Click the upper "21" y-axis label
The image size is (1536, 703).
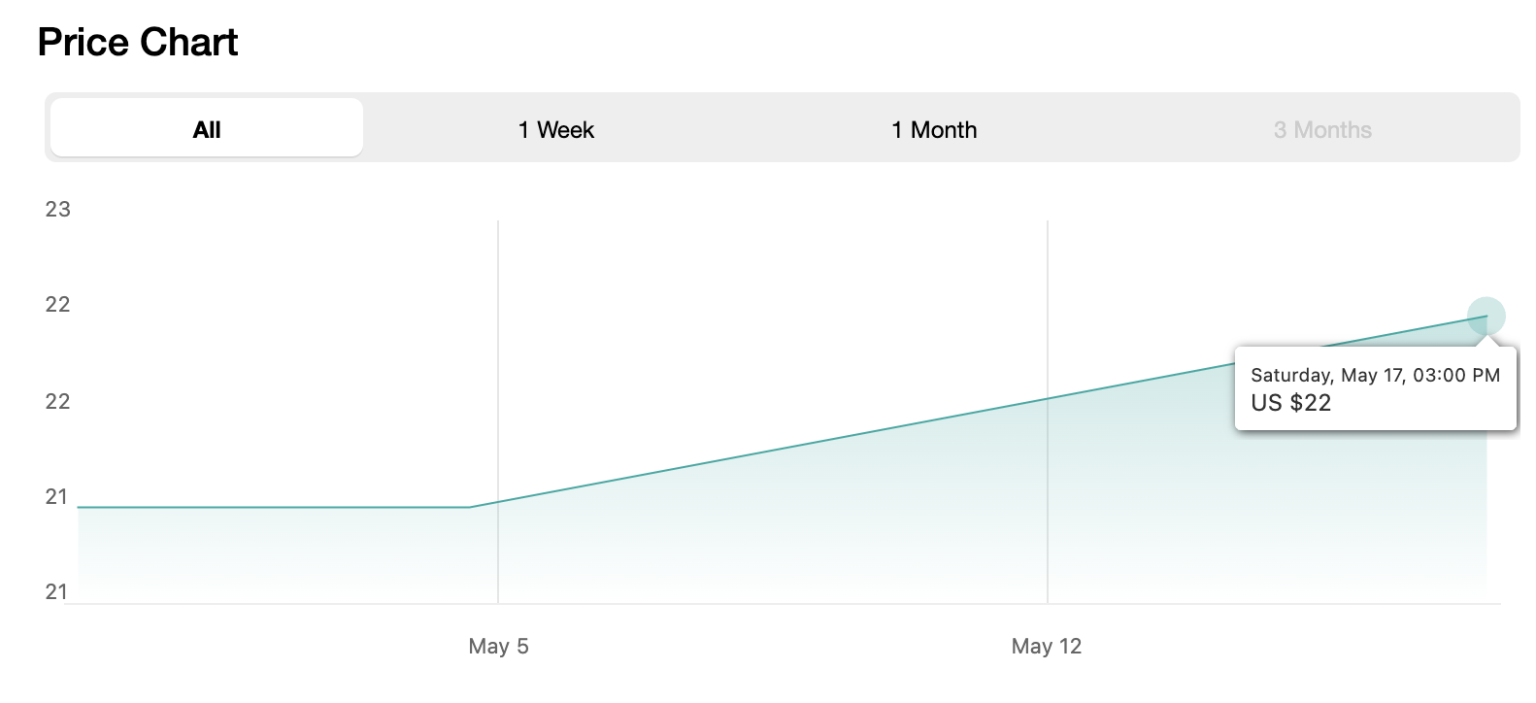coord(58,496)
